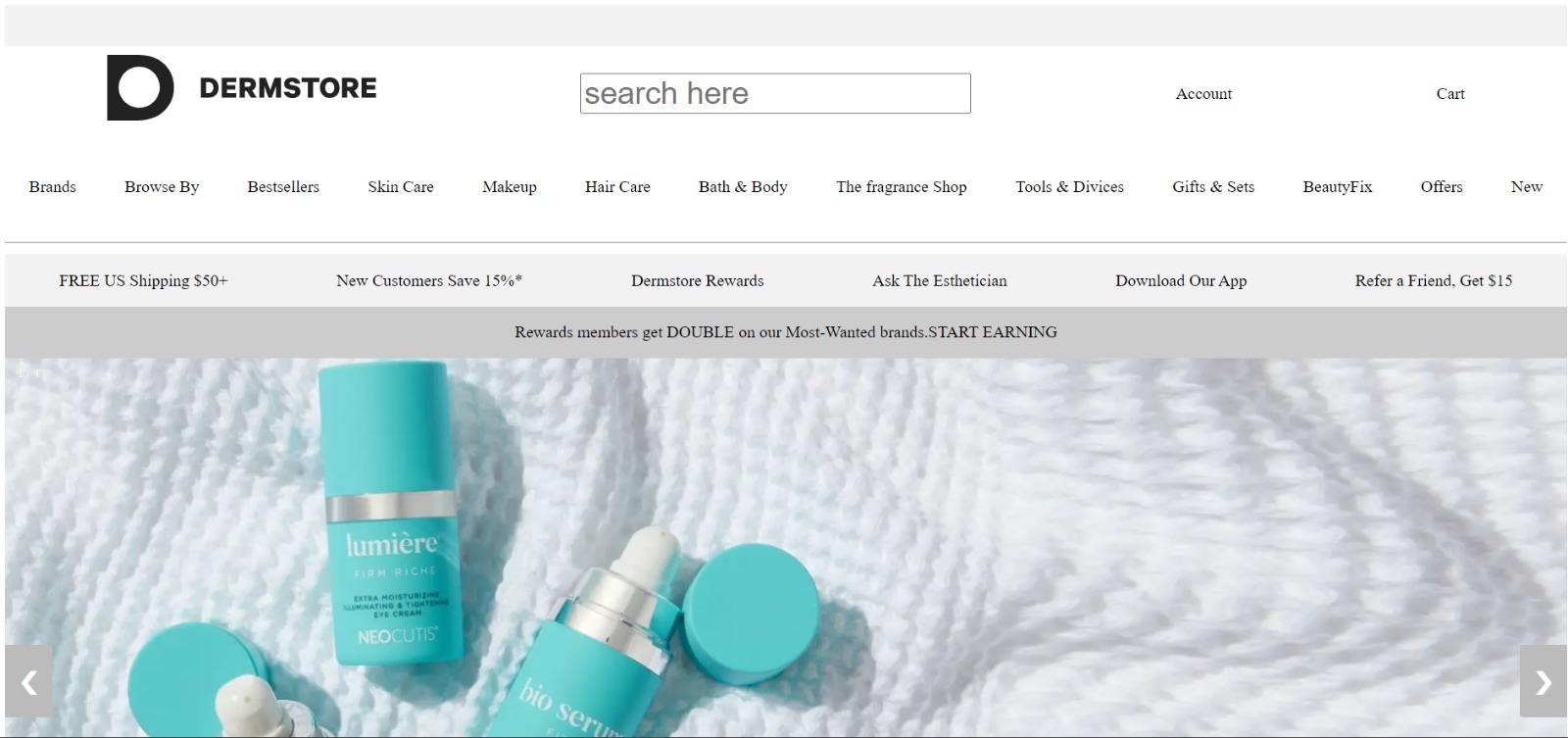The width and height of the screenshot is (1568, 738).
Task: Click the Neocutis hero banner image
Action: [x=786, y=548]
